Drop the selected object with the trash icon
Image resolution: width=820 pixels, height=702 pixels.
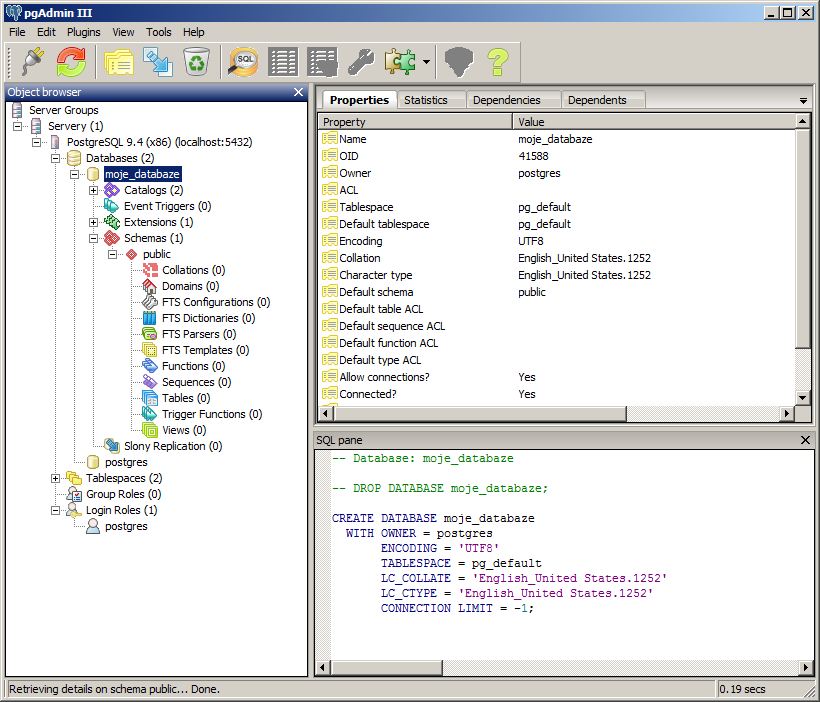click(196, 62)
